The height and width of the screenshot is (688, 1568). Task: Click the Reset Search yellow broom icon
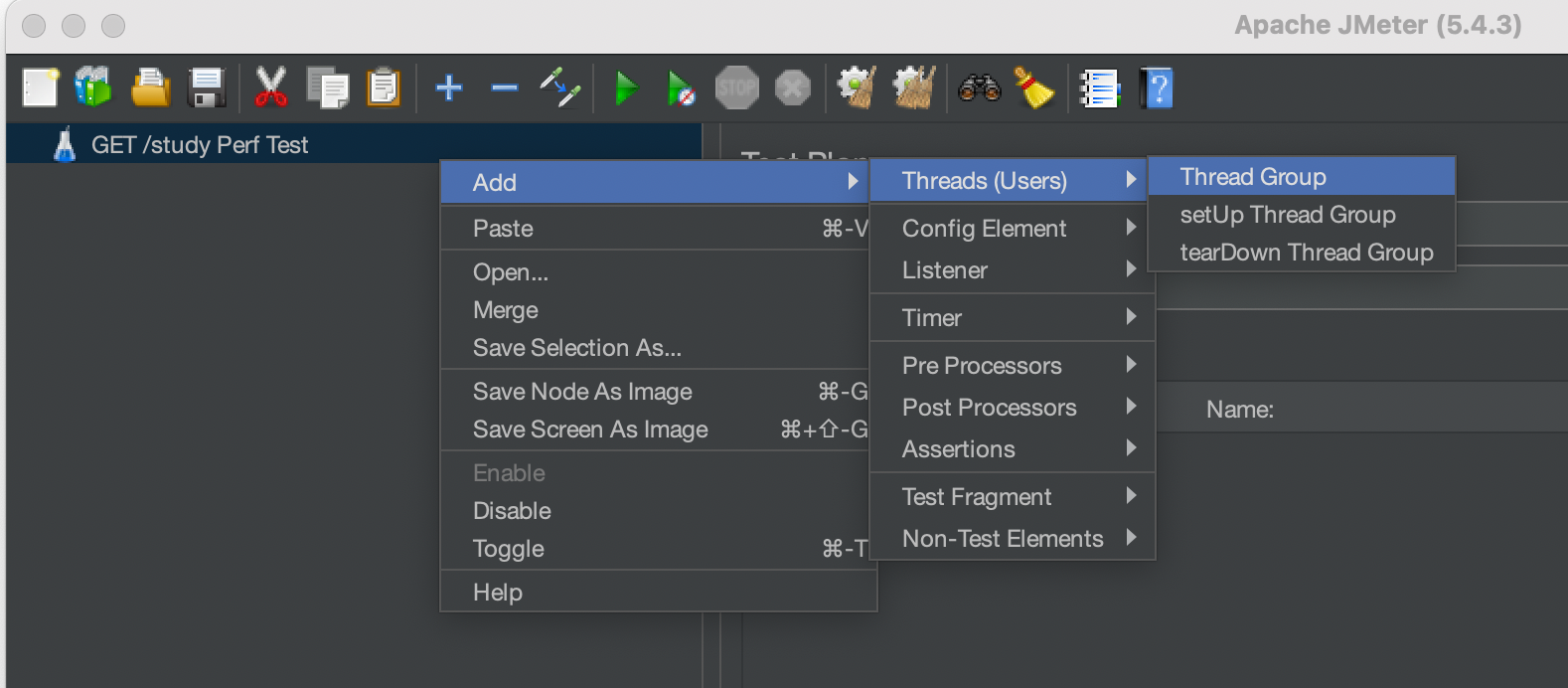tap(1033, 87)
